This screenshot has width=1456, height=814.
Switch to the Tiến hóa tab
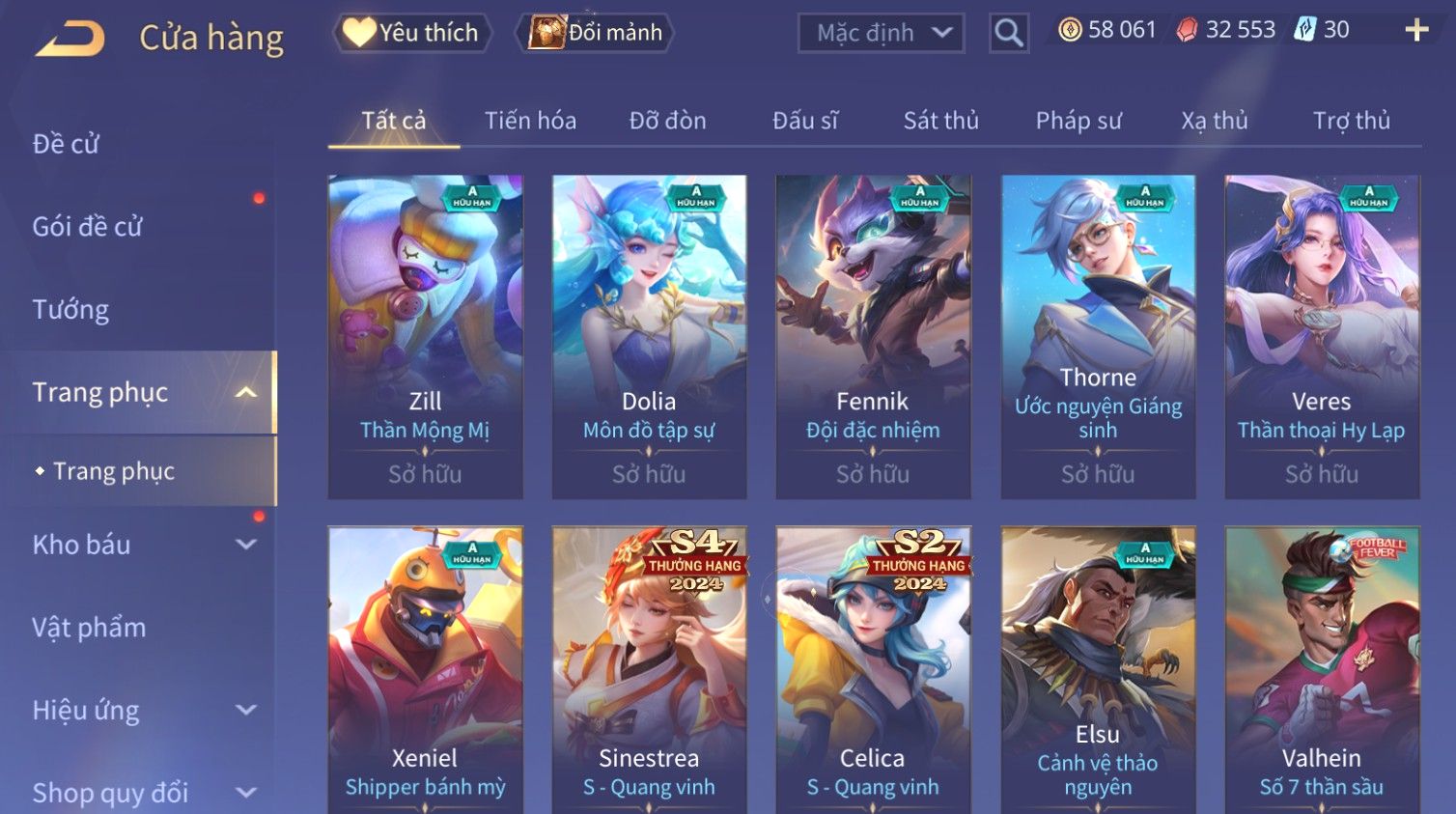point(530,121)
